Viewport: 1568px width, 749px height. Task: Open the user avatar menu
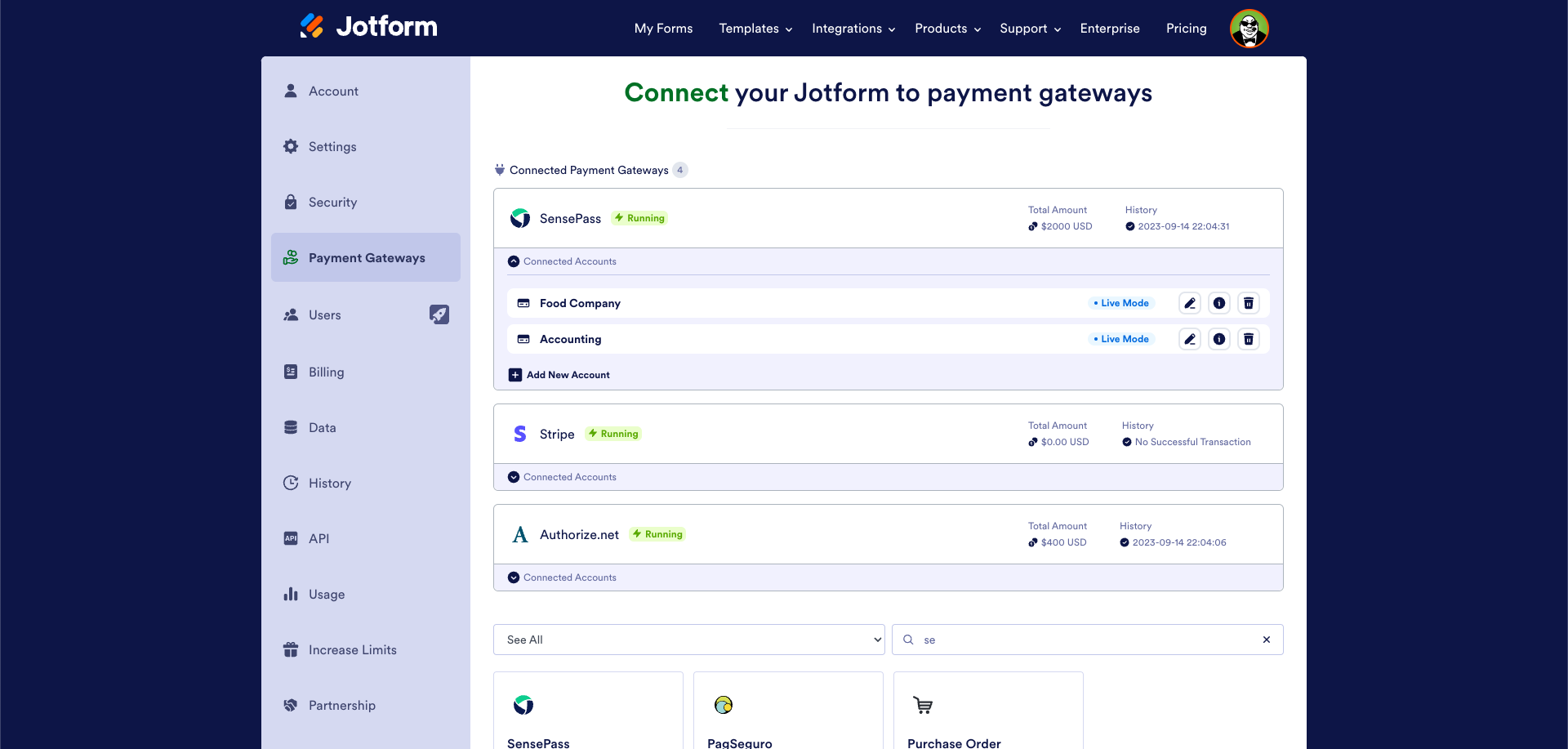tap(1249, 29)
